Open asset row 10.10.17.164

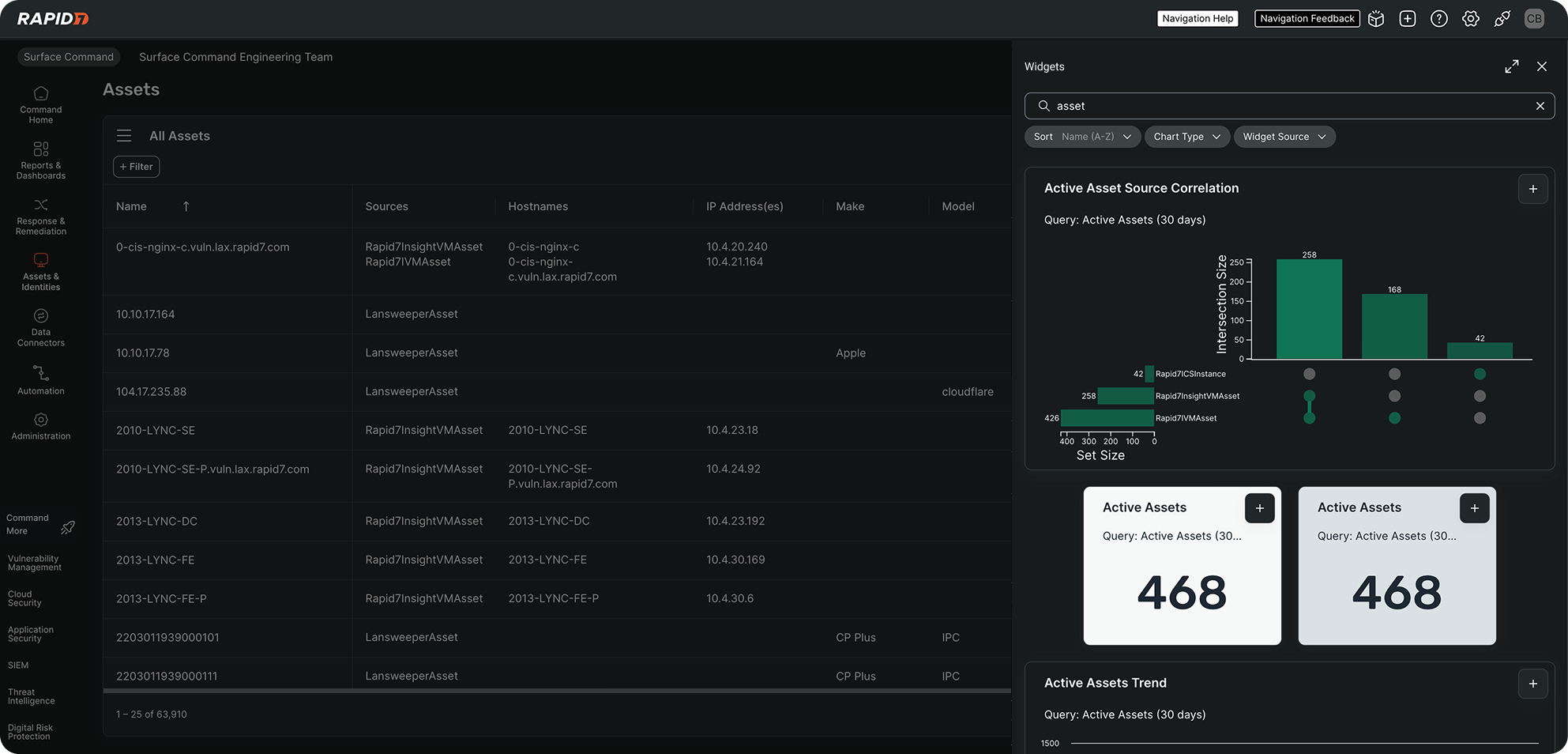145,315
